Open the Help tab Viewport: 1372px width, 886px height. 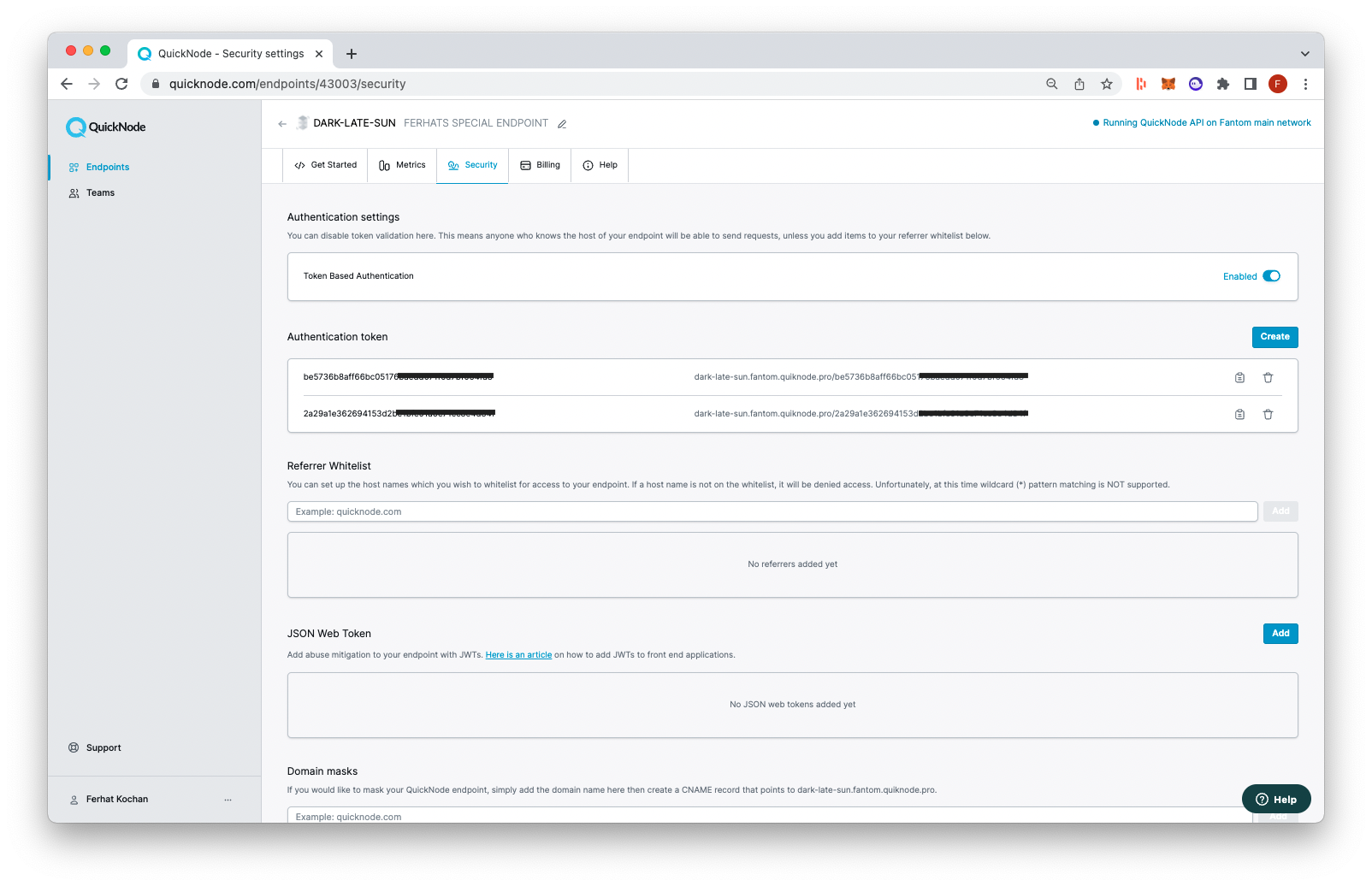point(600,165)
